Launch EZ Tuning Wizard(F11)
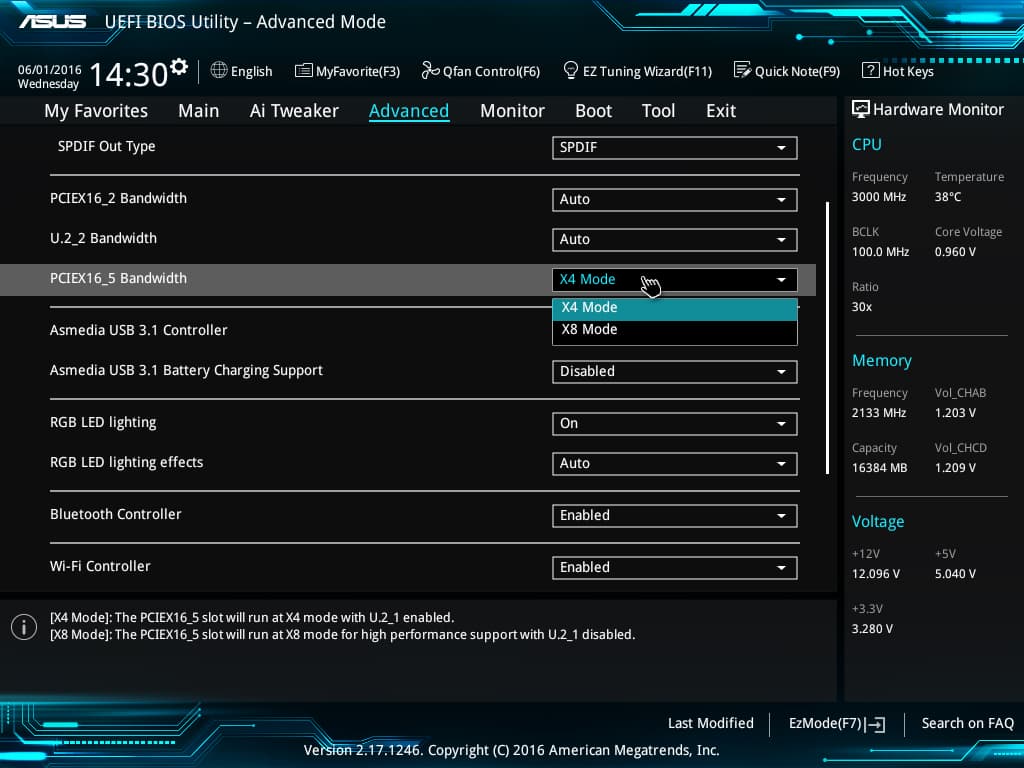This screenshot has height=768, width=1024. pos(637,71)
